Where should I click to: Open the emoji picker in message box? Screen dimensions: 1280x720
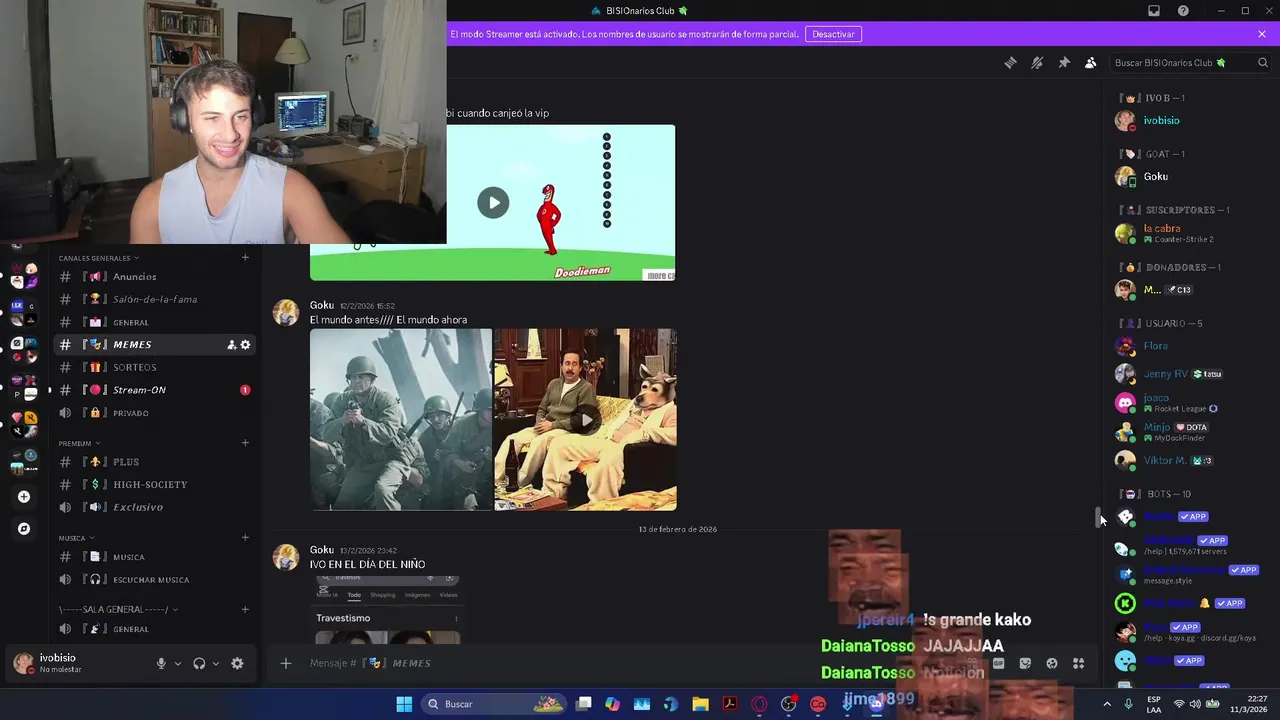tap(1052, 663)
